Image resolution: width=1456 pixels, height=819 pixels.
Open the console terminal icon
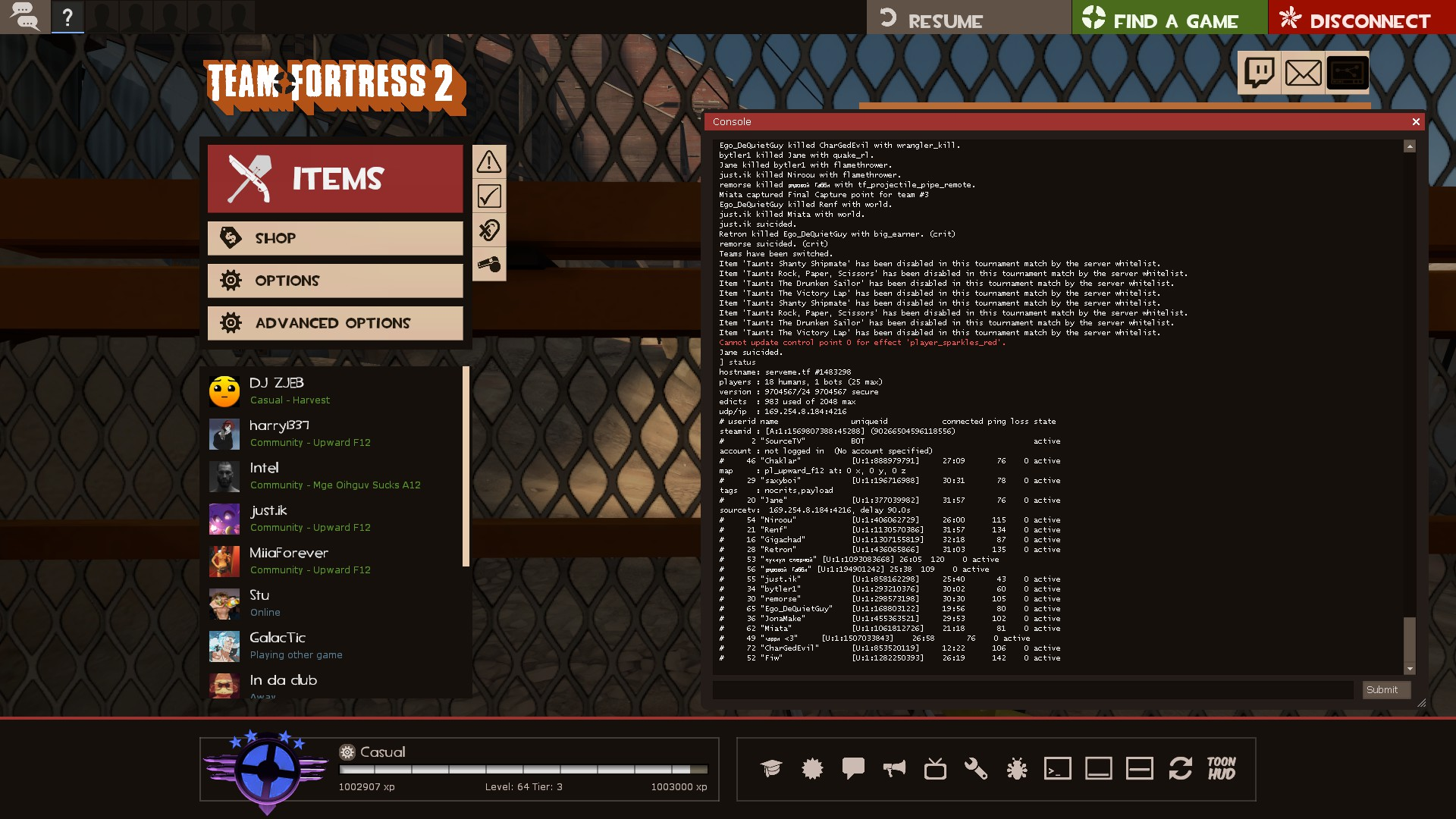(x=1057, y=769)
